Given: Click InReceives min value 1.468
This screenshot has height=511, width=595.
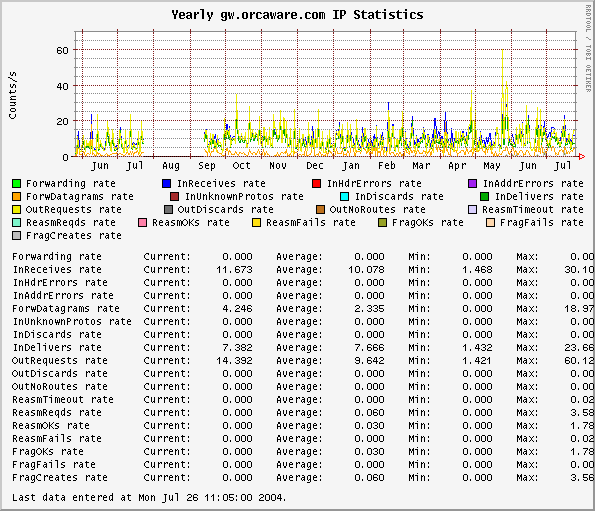Looking at the screenshot, I should click(477, 270).
